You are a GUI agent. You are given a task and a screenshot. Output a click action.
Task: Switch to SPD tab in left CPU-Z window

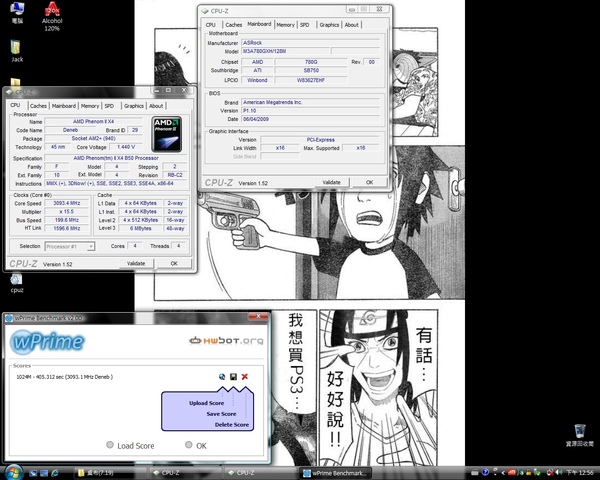(109, 106)
